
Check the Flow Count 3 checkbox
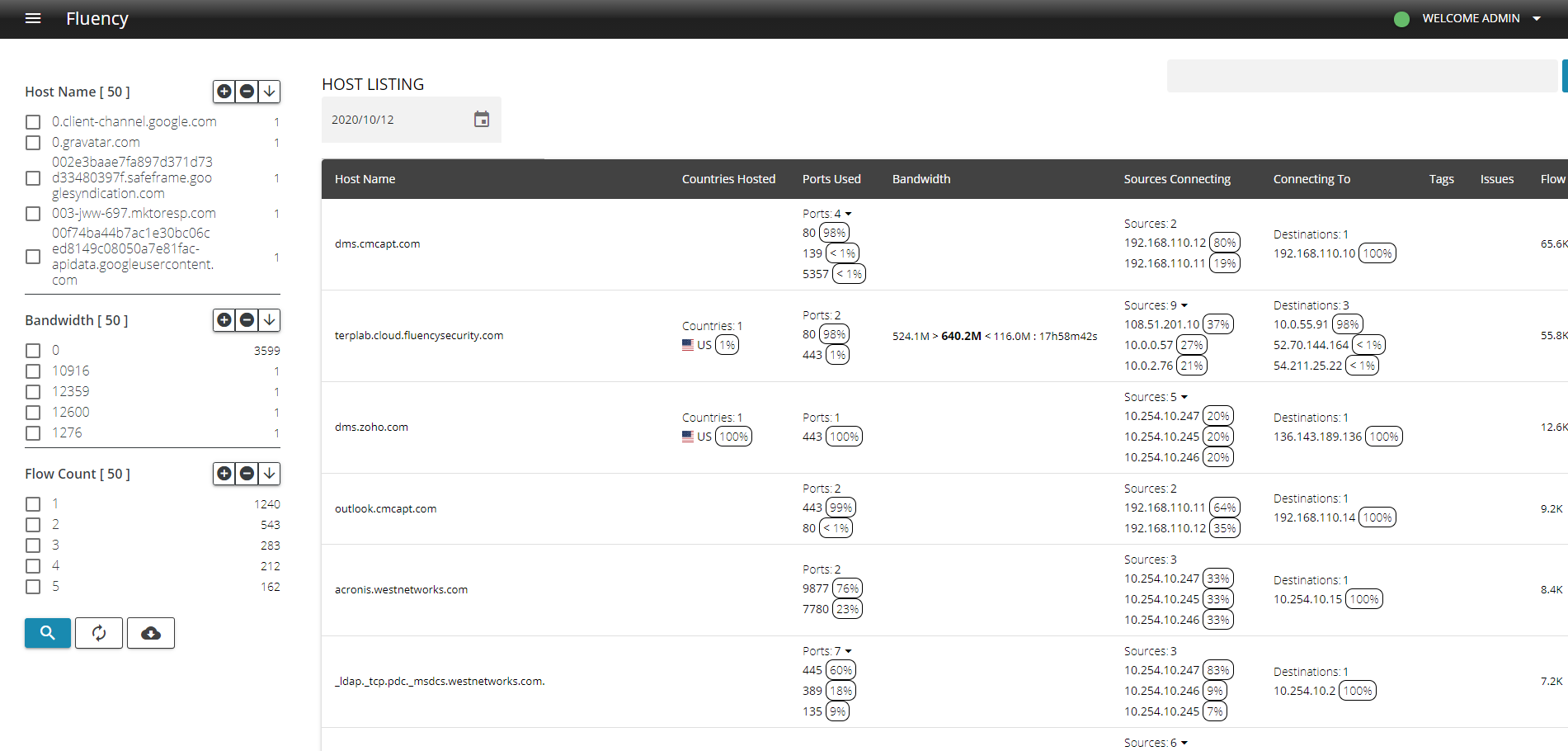point(33,546)
